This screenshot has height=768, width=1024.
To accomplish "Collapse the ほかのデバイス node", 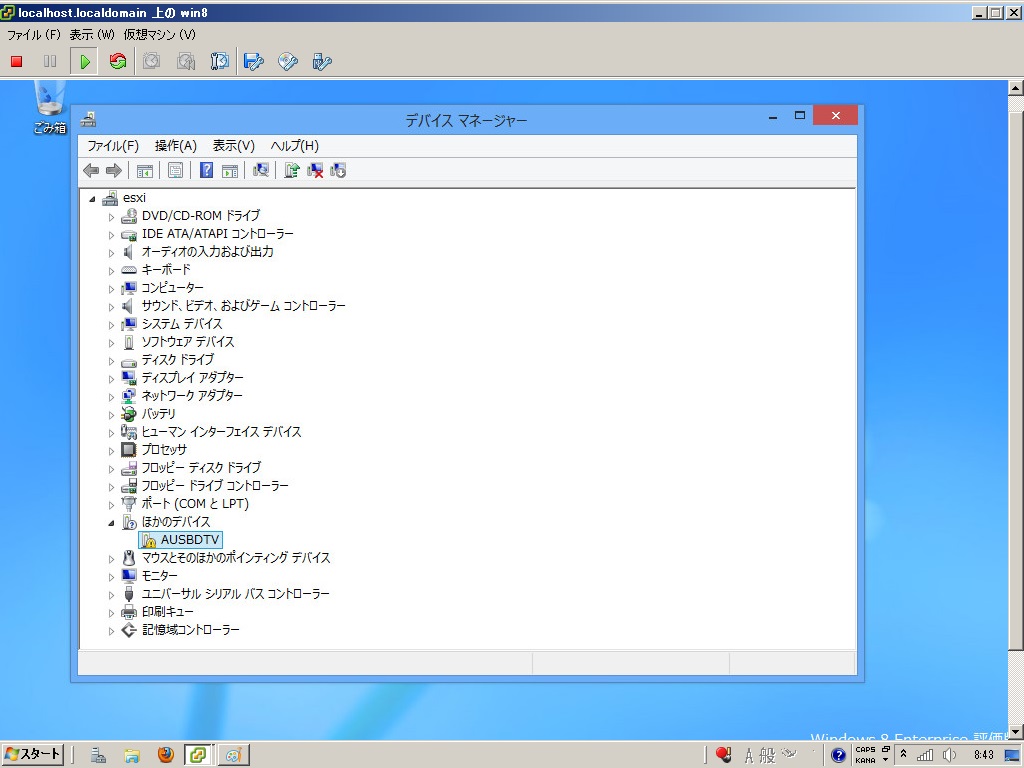I will (112, 522).
